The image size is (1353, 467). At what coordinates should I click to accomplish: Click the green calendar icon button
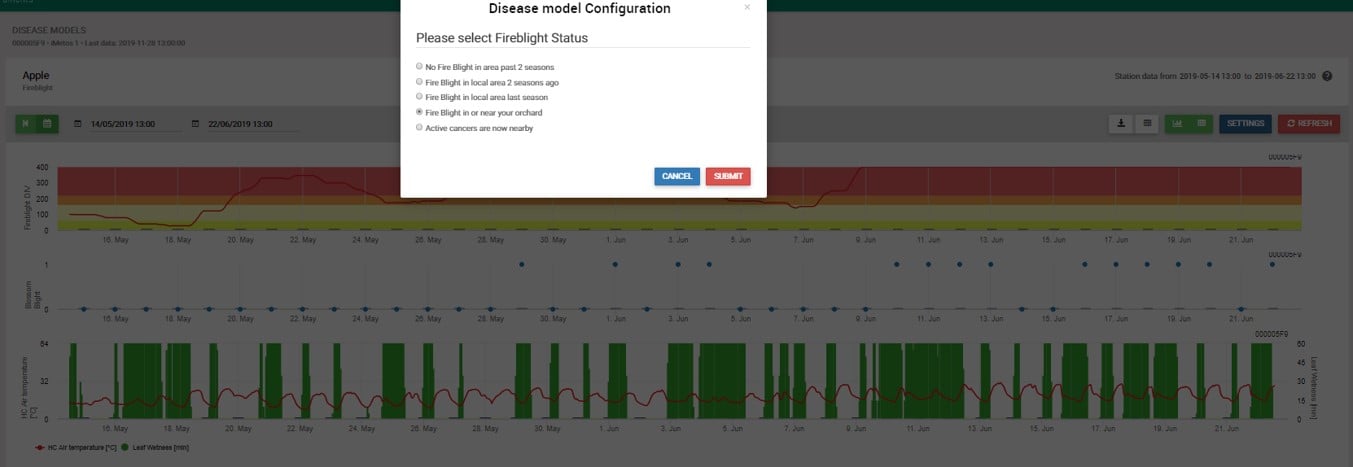click(x=47, y=124)
